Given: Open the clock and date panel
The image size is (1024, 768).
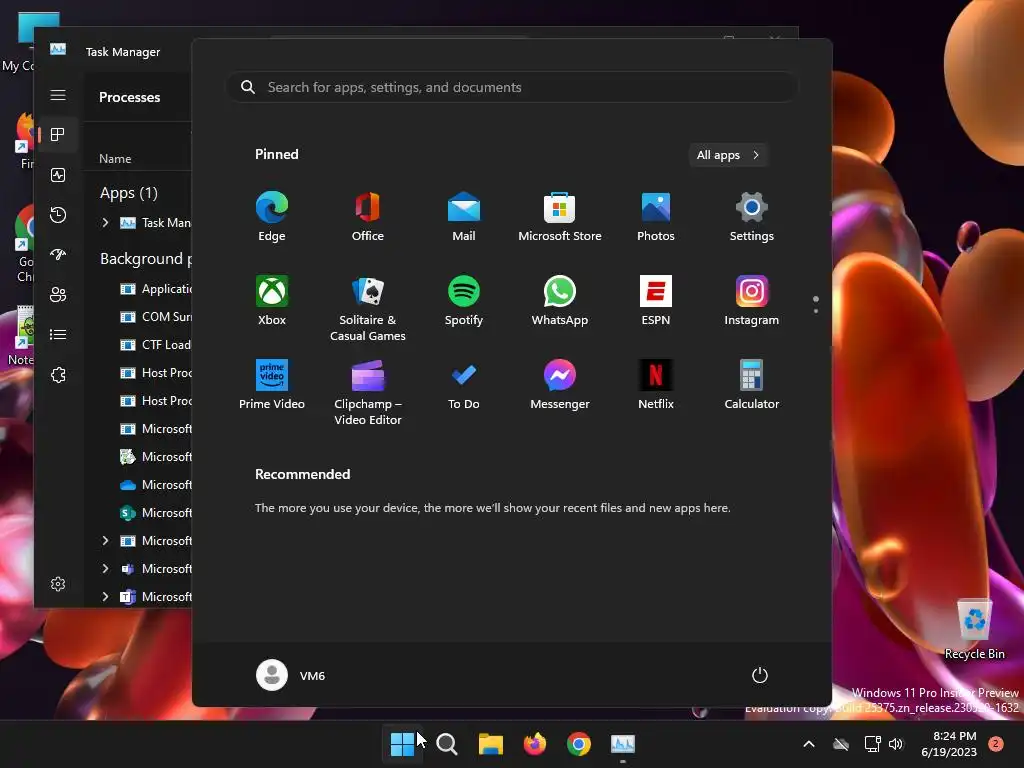Looking at the screenshot, I should [x=949, y=744].
